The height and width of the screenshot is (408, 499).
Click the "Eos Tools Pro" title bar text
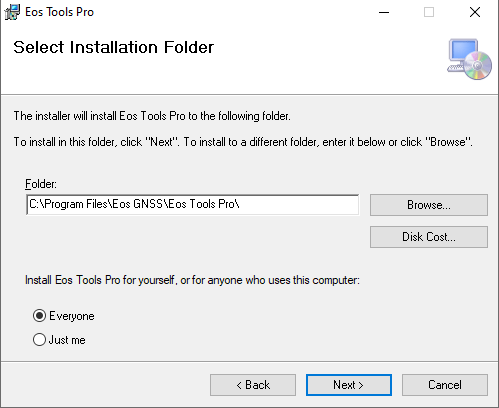pos(60,12)
